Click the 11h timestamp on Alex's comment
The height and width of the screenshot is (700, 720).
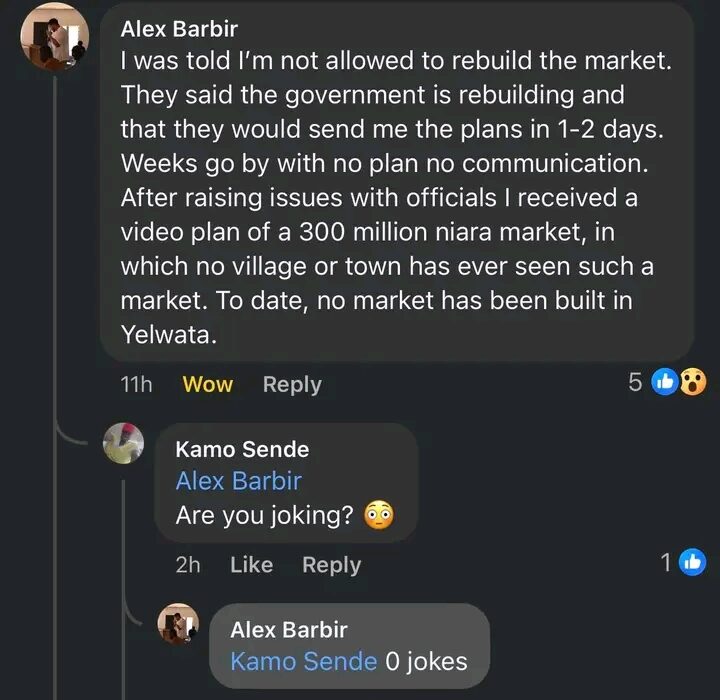(136, 385)
